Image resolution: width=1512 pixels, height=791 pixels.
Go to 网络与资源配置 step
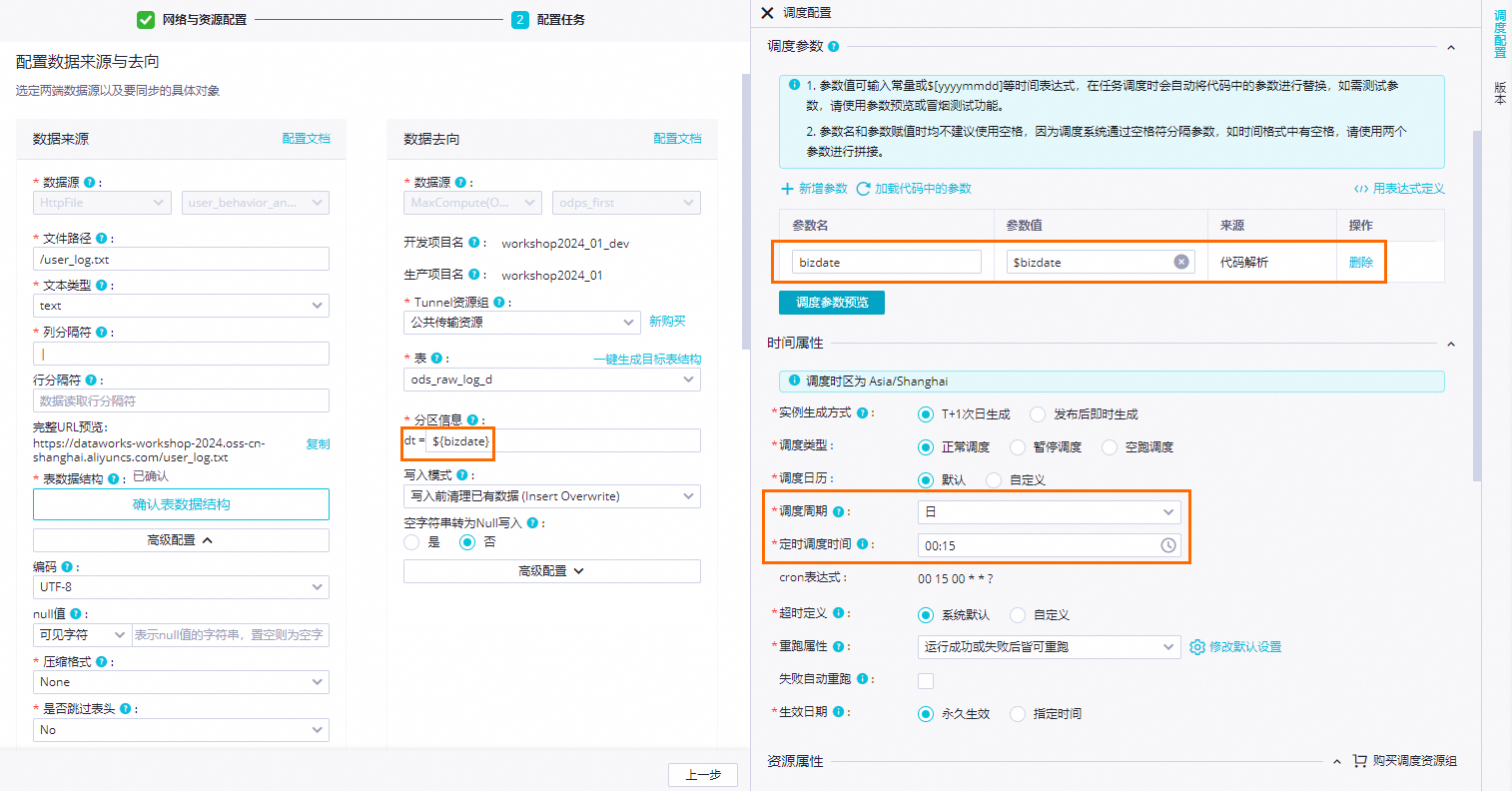point(192,19)
